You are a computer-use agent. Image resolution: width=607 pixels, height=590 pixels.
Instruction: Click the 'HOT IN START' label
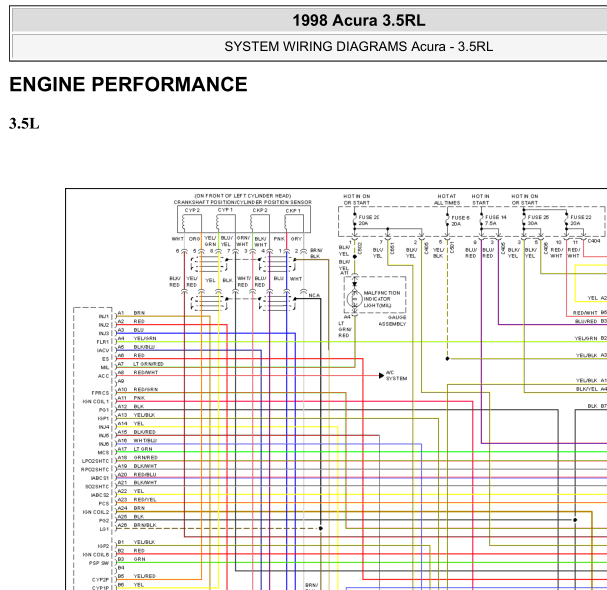coord(480,199)
